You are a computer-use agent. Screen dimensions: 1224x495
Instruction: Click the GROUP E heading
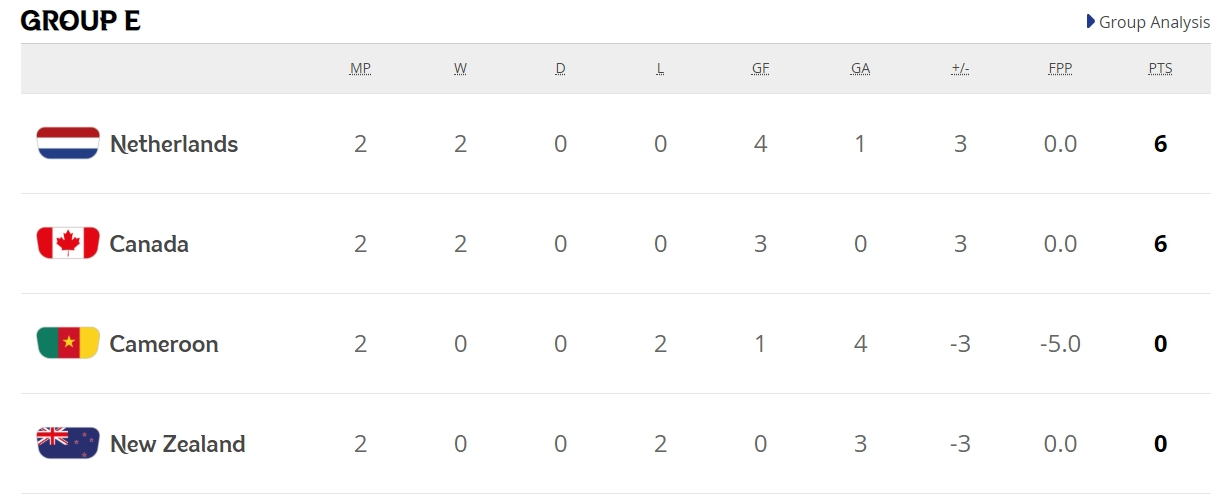click(x=80, y=21)
